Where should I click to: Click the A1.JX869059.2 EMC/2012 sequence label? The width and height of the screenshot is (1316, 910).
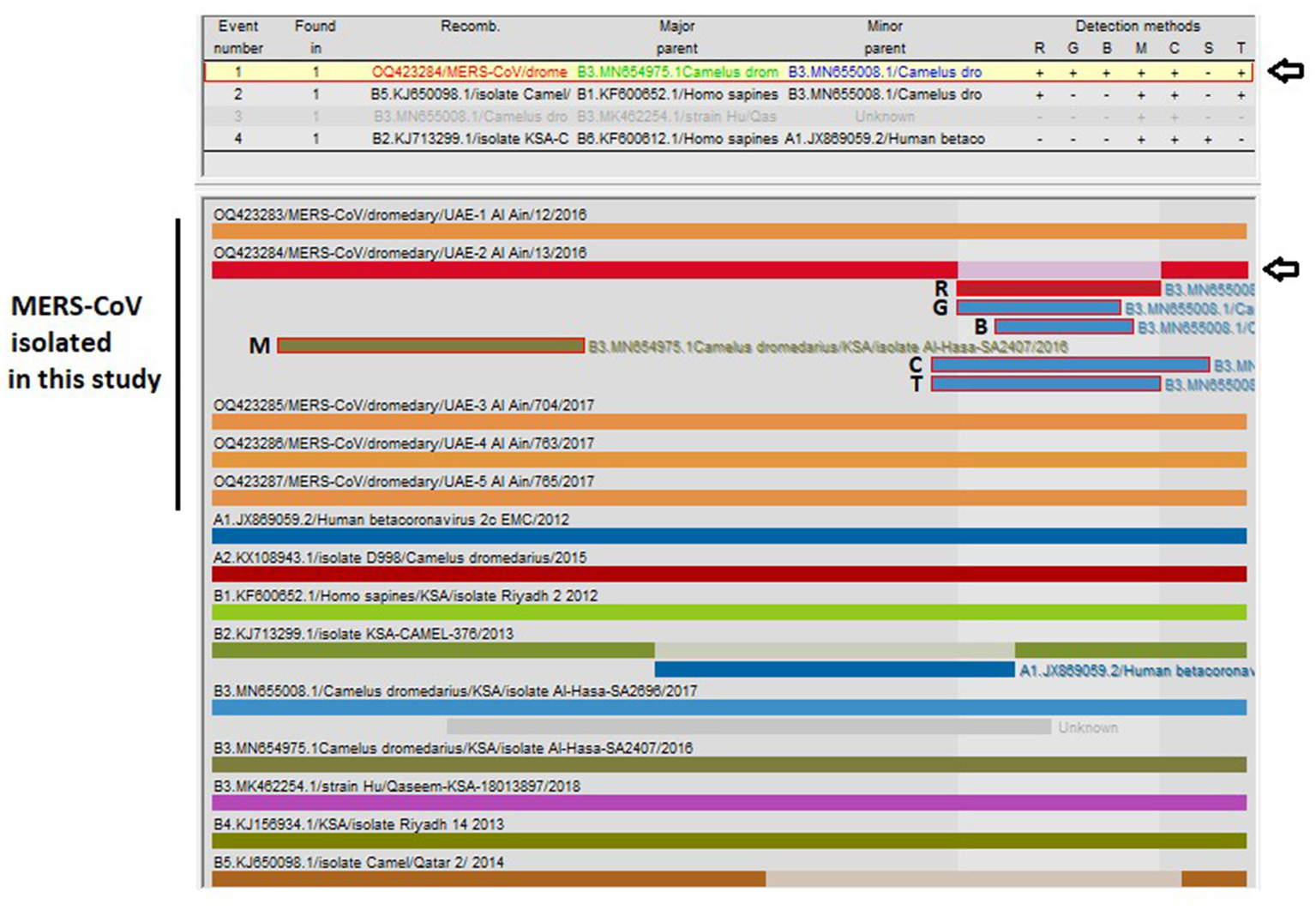391,520
